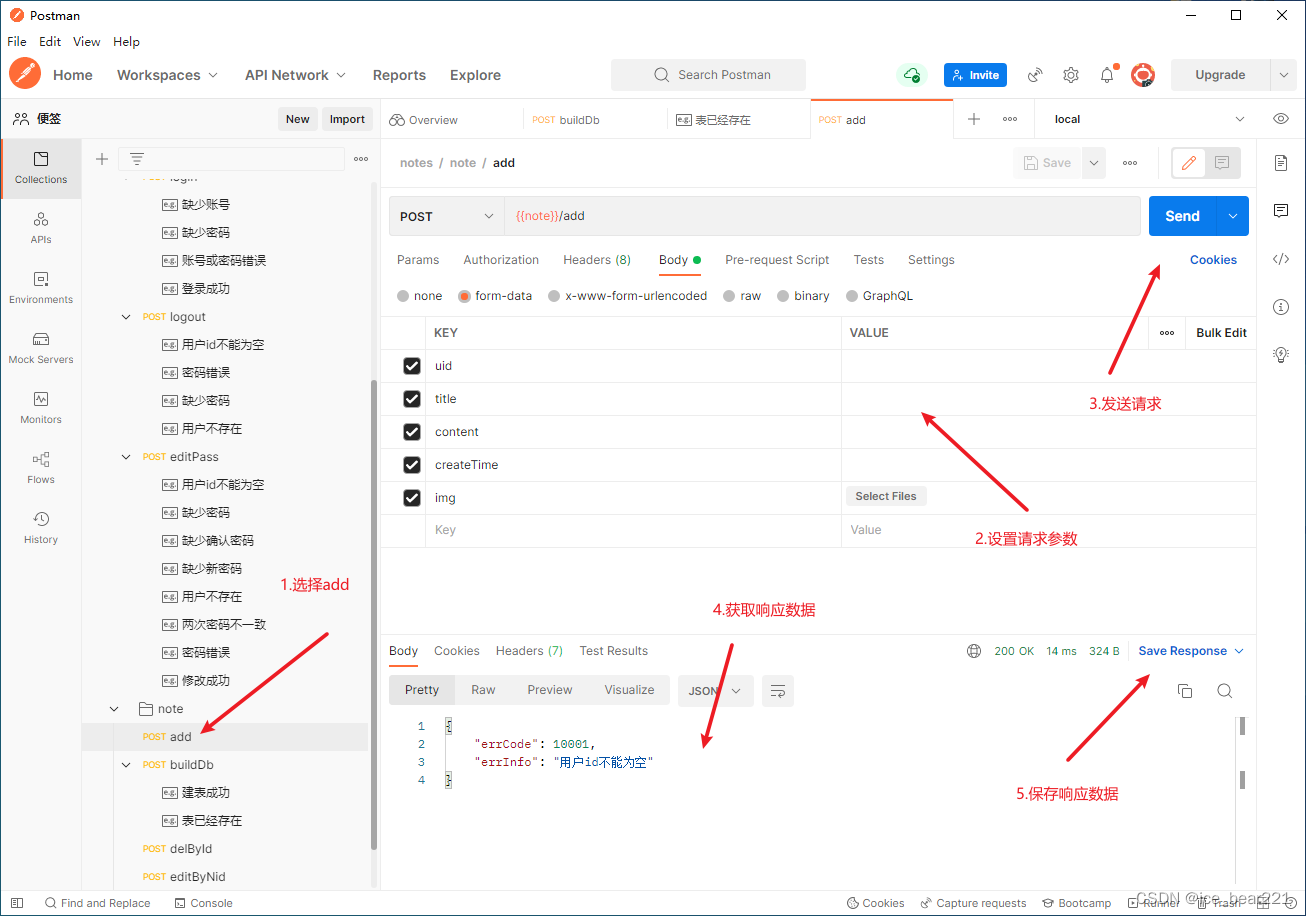Switch to the Headers (8) request tab

point(597,260)
